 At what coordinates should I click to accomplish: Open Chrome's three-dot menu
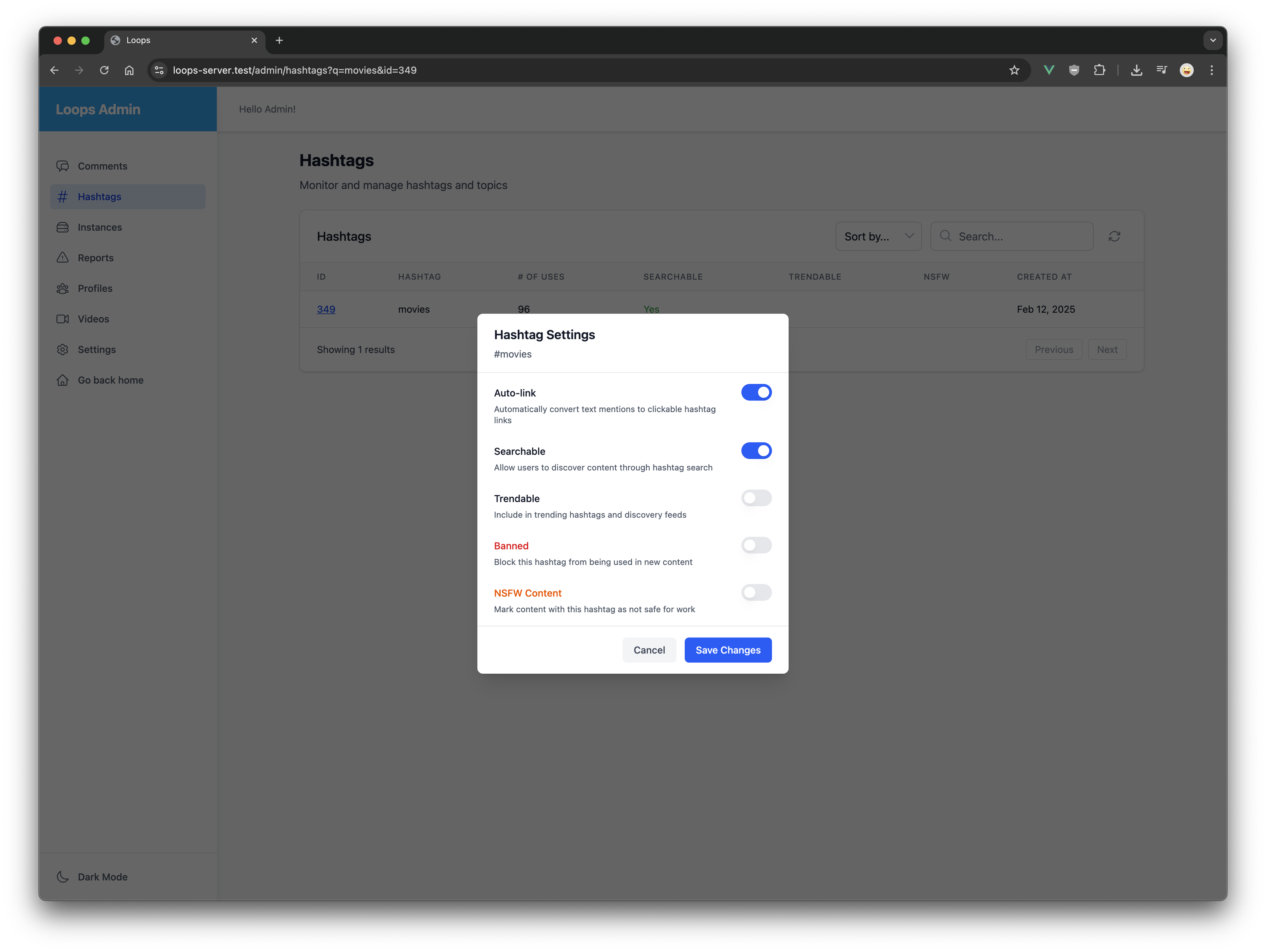1211,71
